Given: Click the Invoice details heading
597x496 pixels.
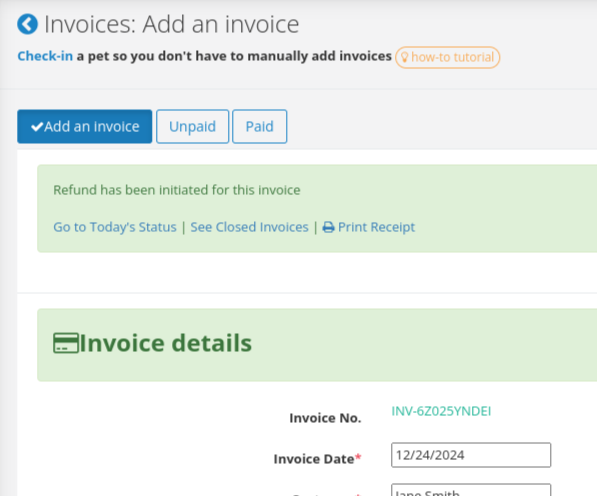Looking at the screenshot, I should coord(166,343).
